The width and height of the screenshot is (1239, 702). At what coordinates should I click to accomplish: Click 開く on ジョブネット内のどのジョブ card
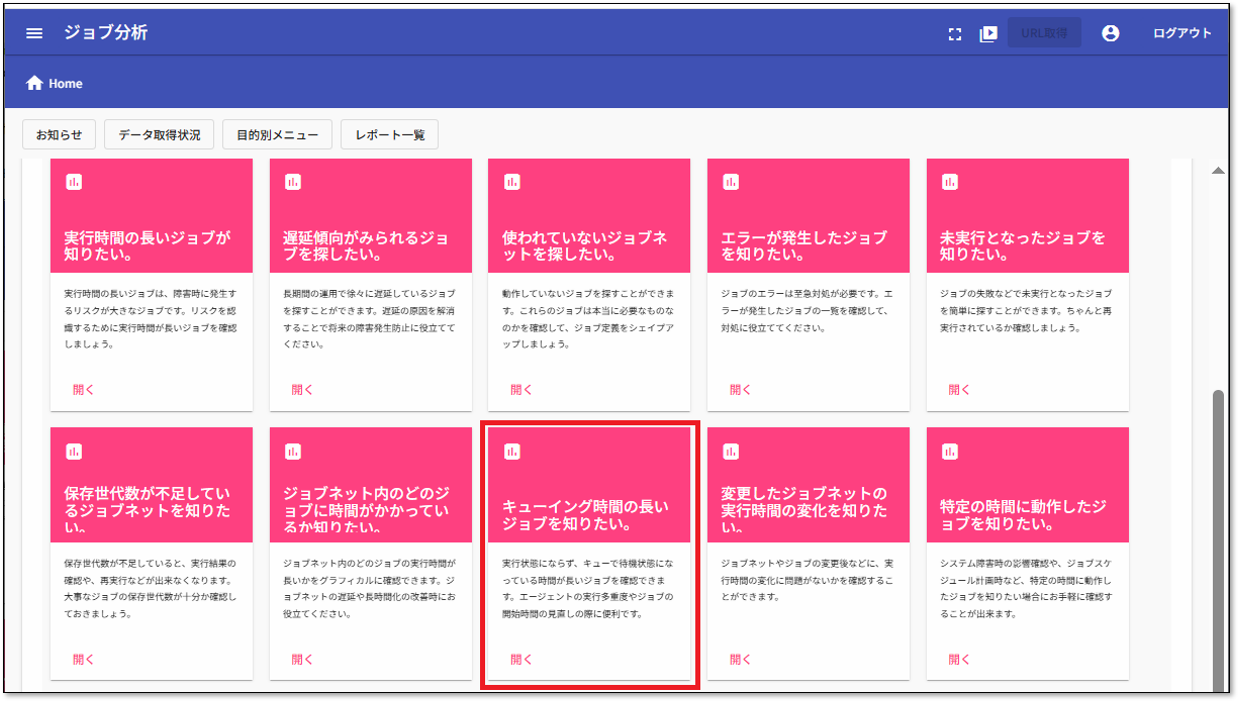(303, 660)
